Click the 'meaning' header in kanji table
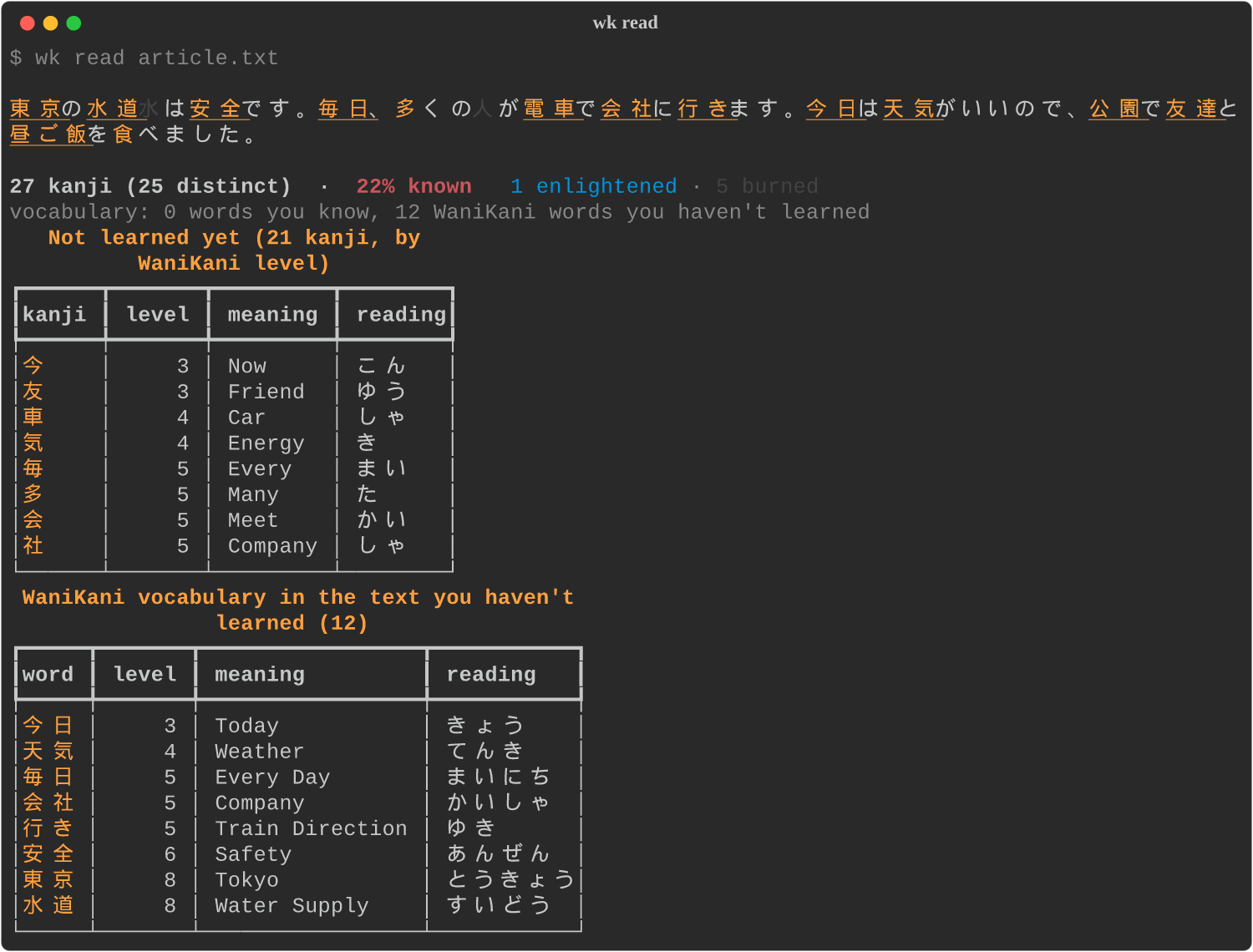Image resolution: width=1253 pixels, height=952 pixels. (272, 315)
